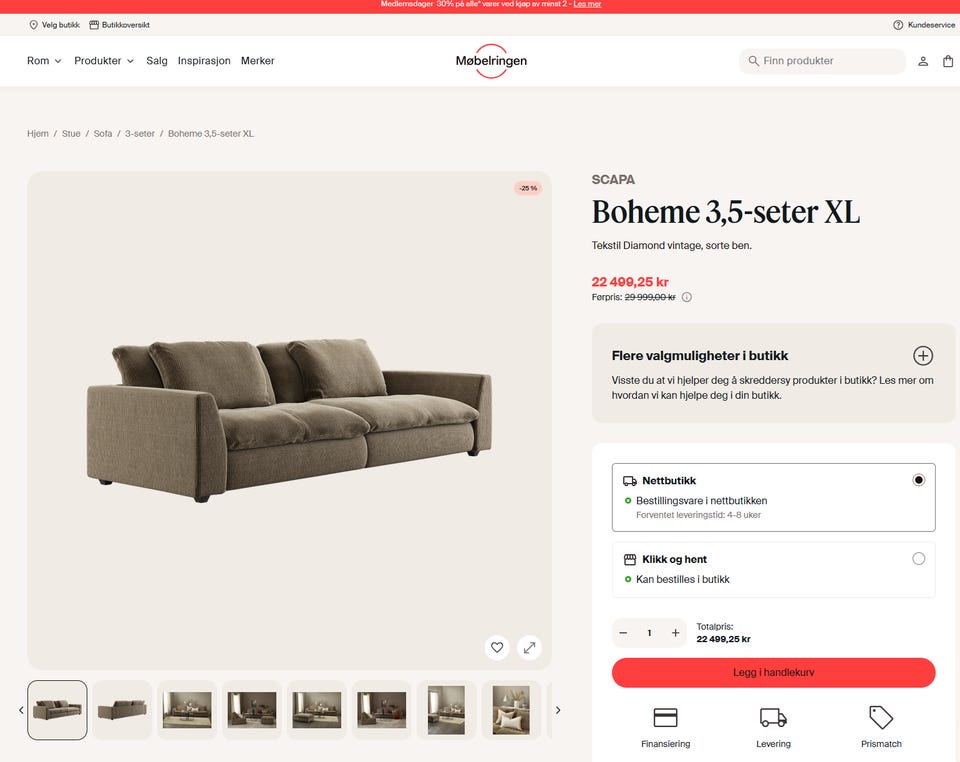Open fullscreen image view with expand icon
The height and width of the screenshot is (762, 960).
click(x=530, y=647)
